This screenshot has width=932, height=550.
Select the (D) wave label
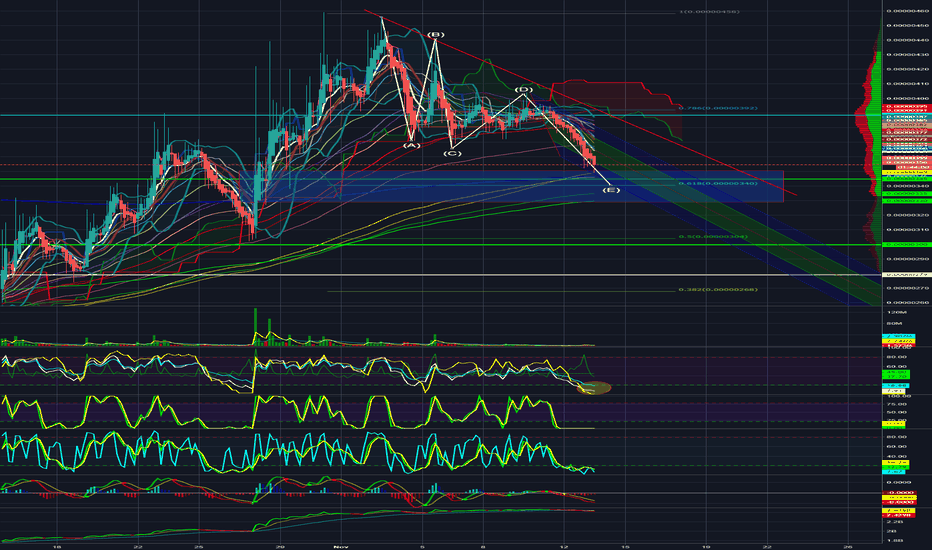(523, 90)
